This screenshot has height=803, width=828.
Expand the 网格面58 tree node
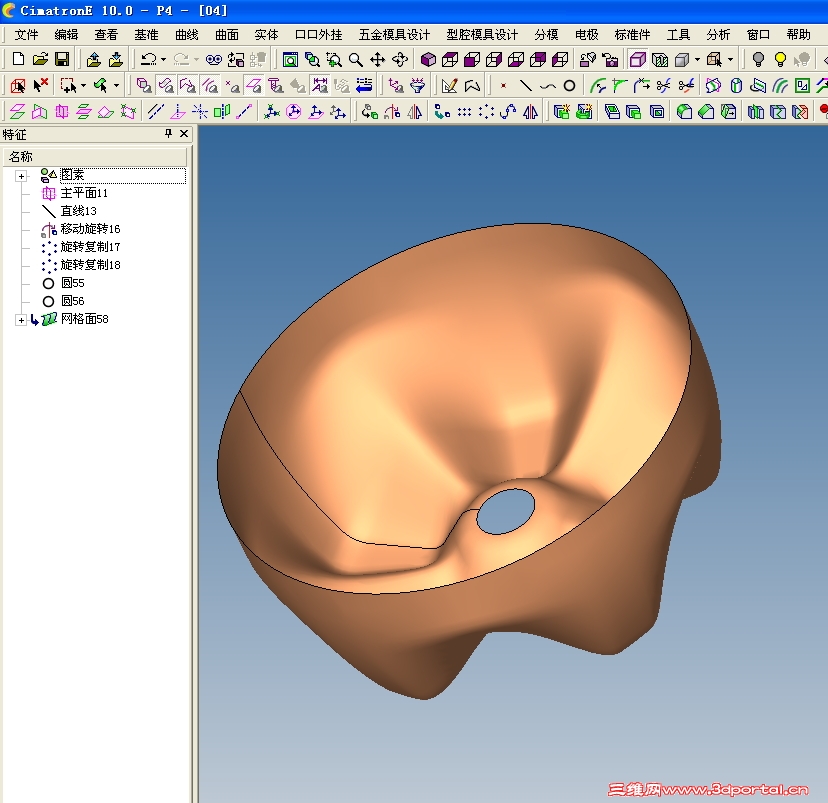pyautogui.click(x=21, y=320)
